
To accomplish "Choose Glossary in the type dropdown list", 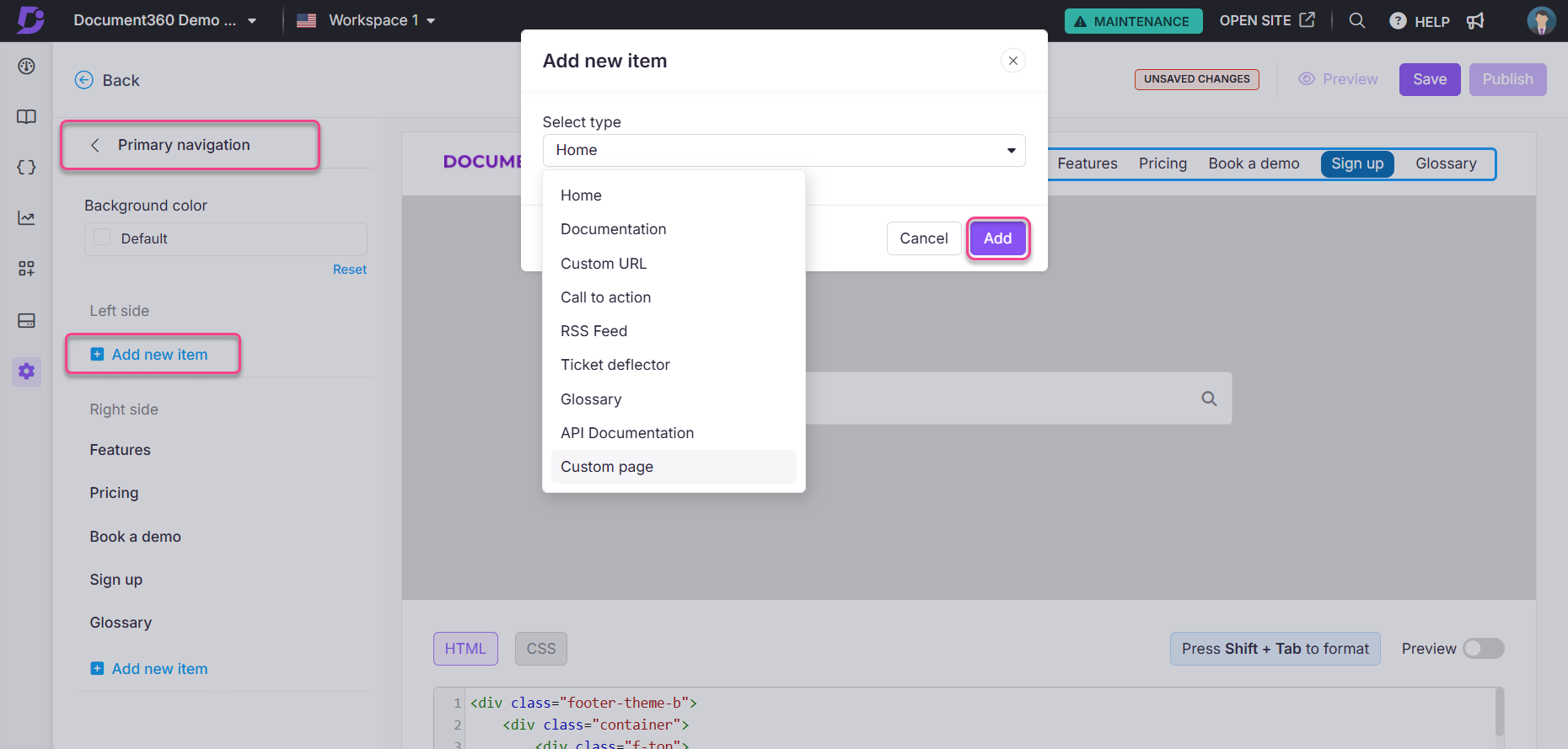I will (x=674, y=399).
